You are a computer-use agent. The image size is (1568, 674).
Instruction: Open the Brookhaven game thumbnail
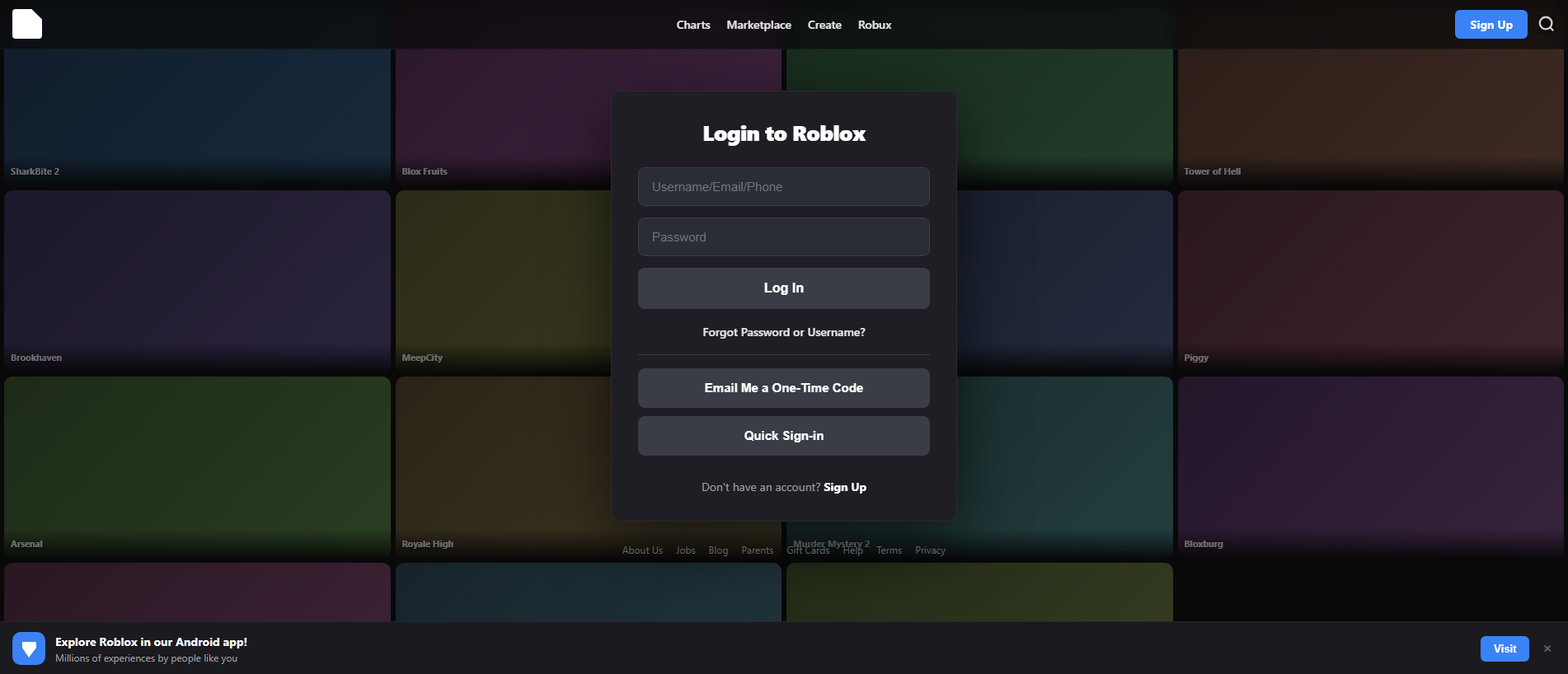197,281
